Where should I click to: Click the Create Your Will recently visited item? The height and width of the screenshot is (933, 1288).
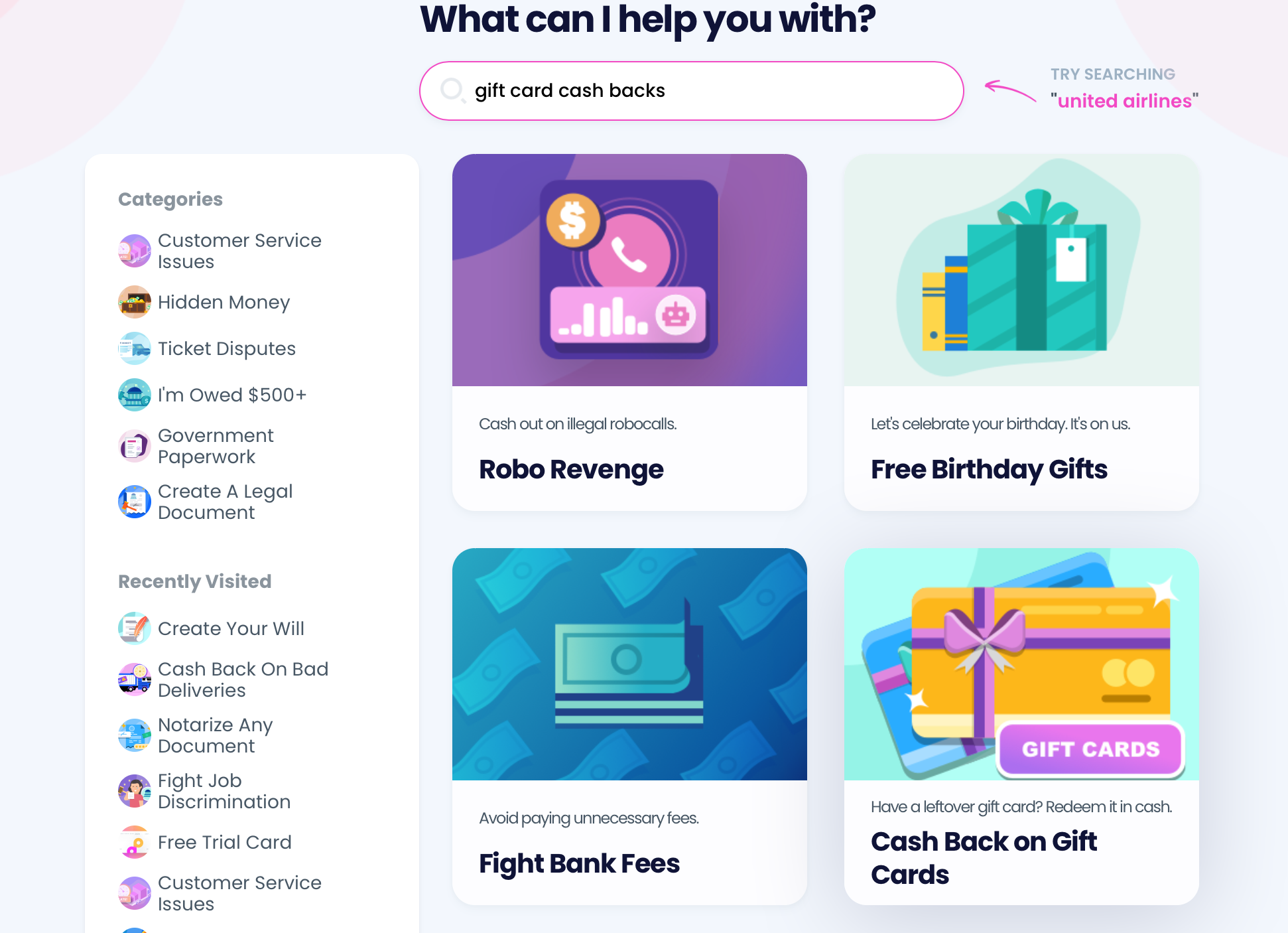pyautogui.click(x=231, y=627)
